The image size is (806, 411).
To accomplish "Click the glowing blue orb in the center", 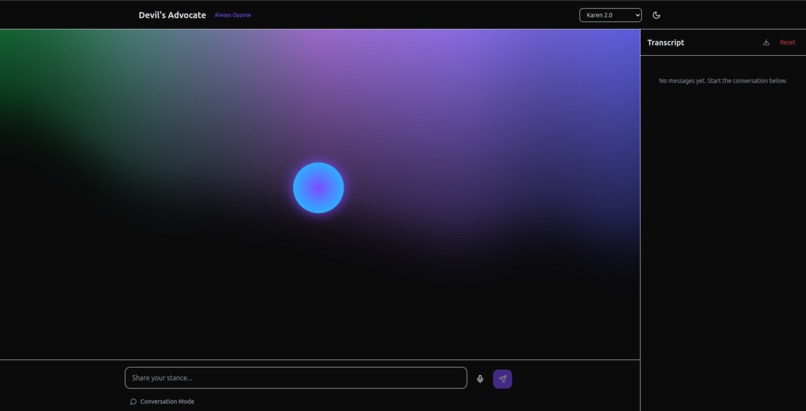I will tap(319, 188).
